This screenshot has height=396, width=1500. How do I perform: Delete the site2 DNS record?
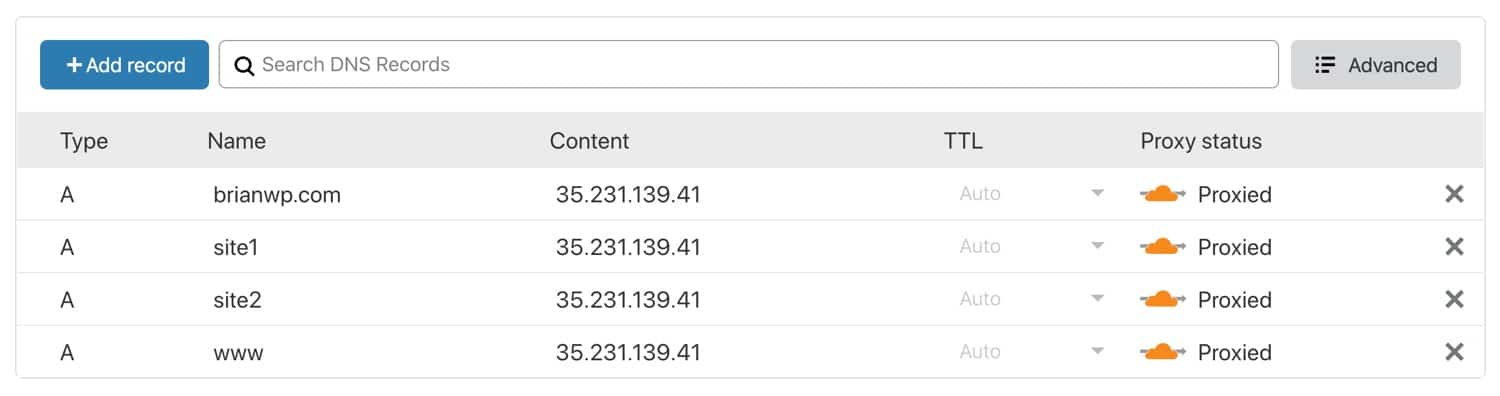(x=1454, y=299)
